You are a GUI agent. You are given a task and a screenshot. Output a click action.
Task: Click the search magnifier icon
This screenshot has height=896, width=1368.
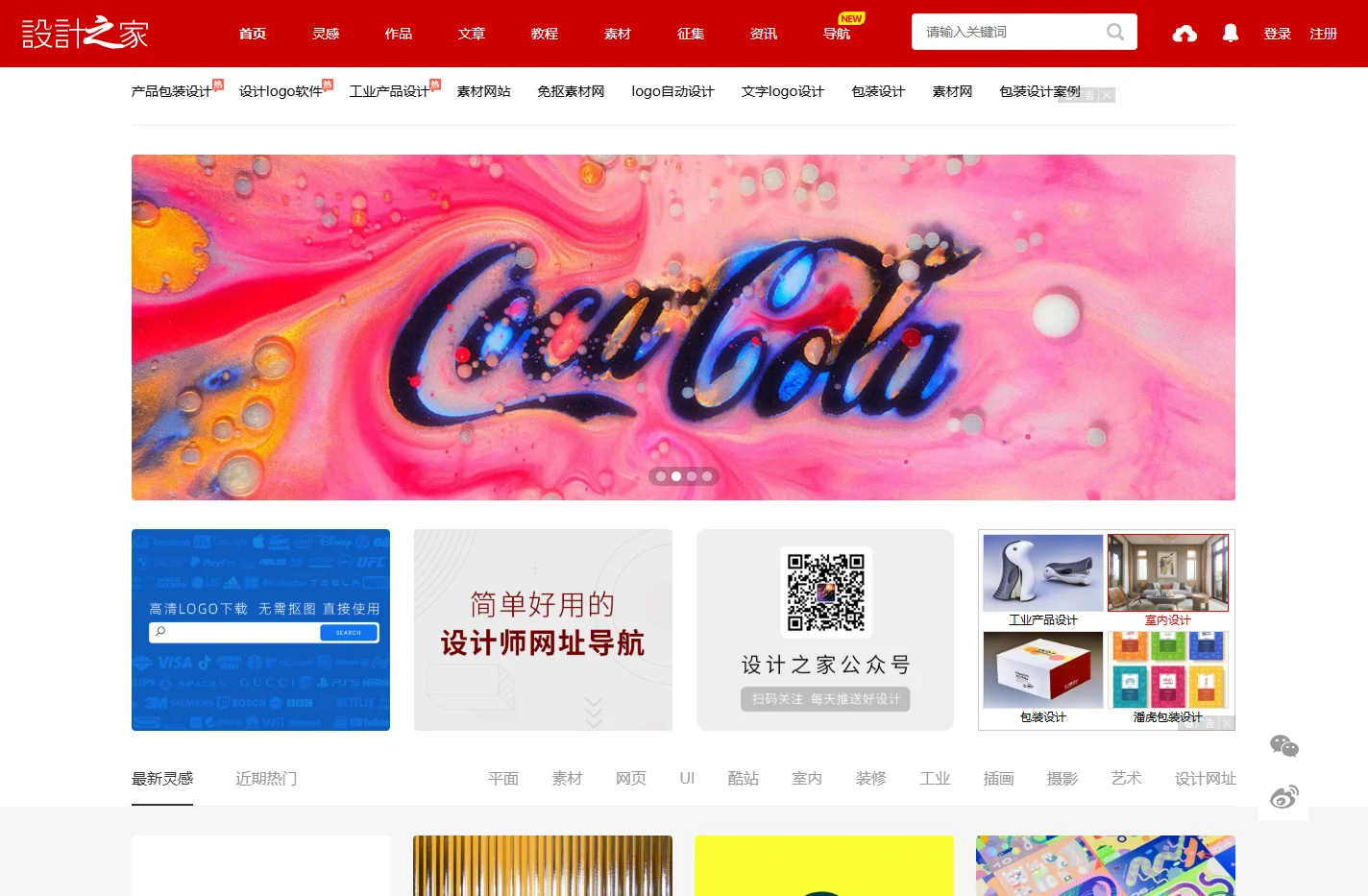1114,32
